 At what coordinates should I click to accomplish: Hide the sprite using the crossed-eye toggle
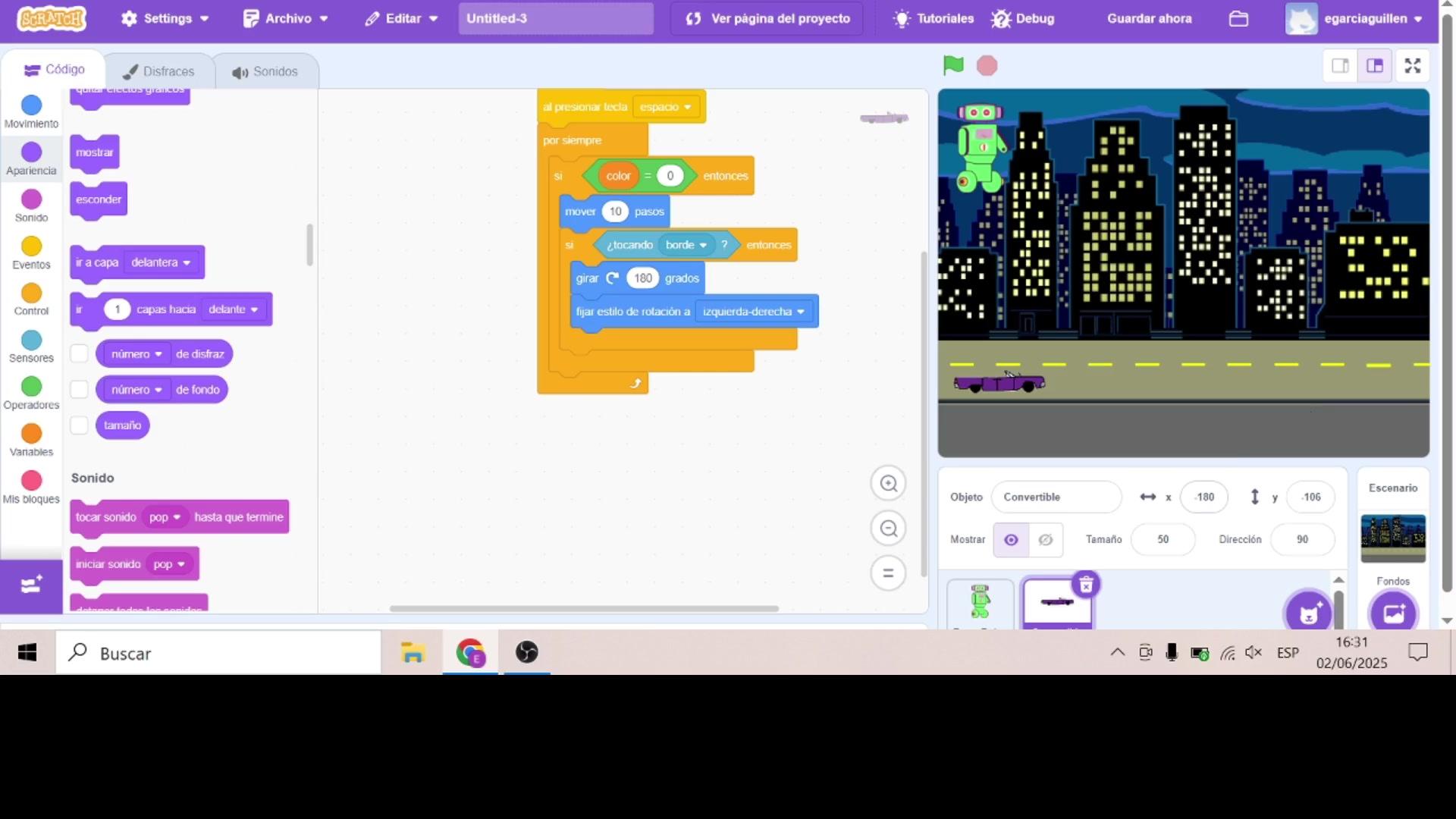click(1045, 540)
